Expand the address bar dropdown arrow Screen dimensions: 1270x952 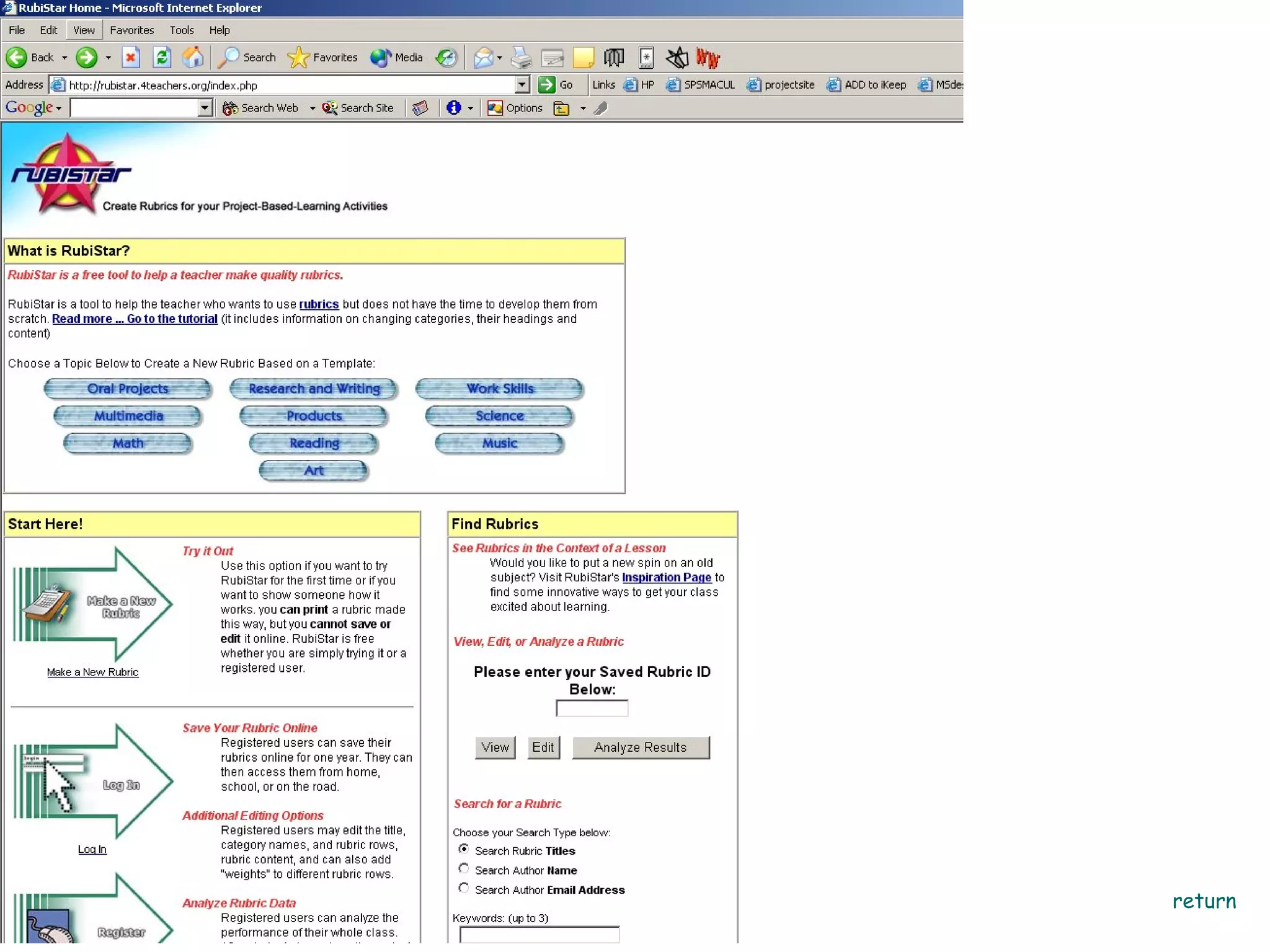pyautogui.click(x=522, y=84)
